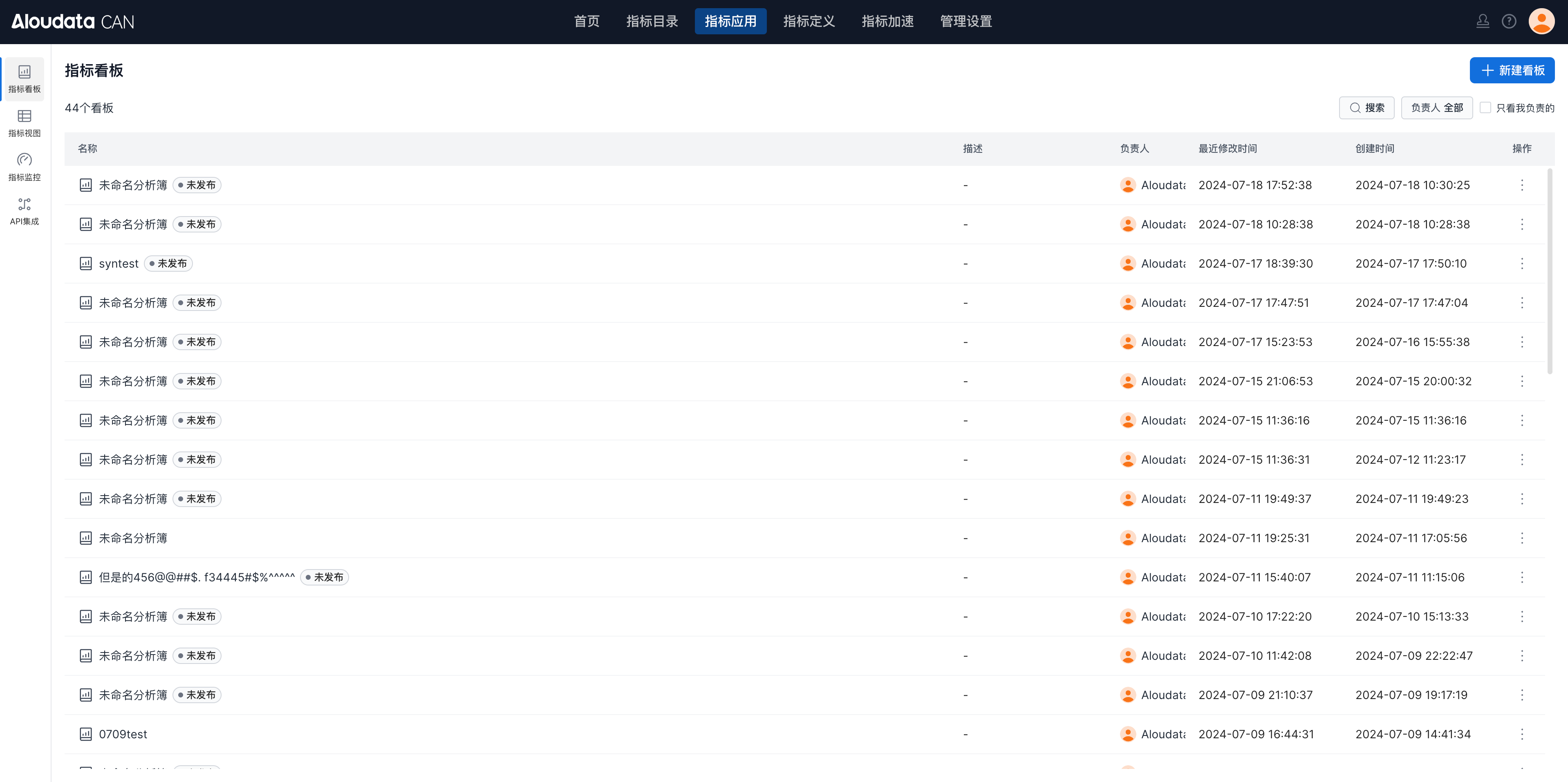The image size is (1568, 782).
Task: Enable the 只看我负责的 checkbox
Action: tap(1485, 108)
